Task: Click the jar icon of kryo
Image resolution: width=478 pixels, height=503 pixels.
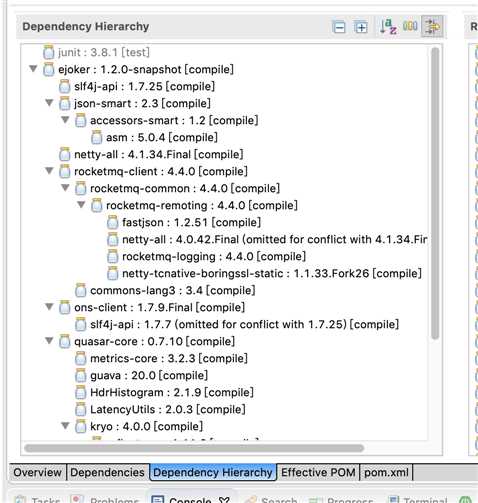Action: [x=80, y=426]
